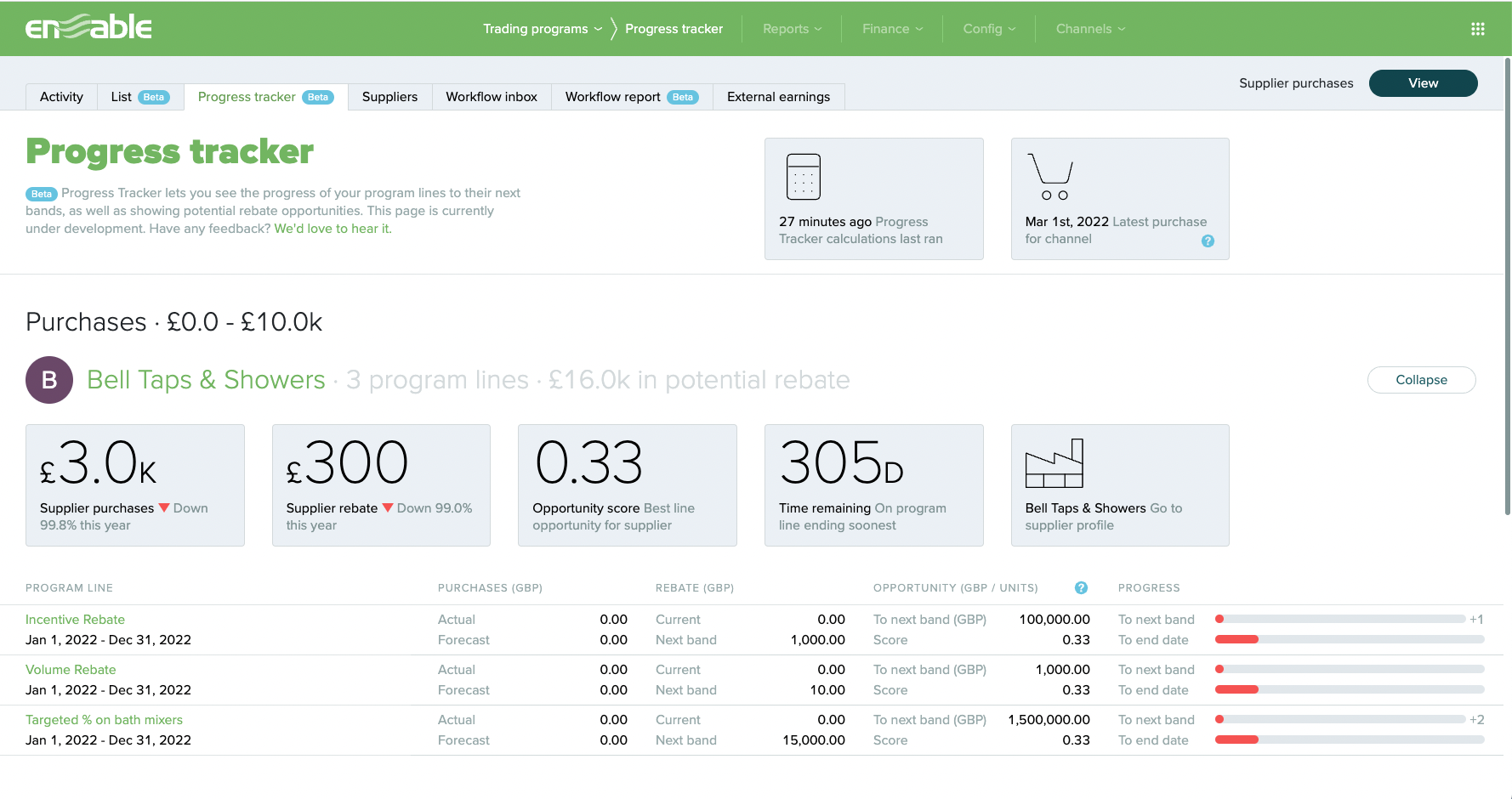Open the Workflow inbox tab
Viewport: 1512px width, 799px height.
(492, 97)
